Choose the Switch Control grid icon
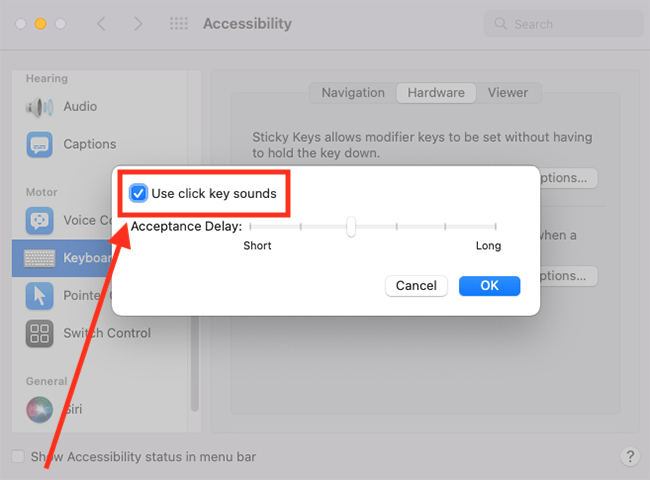 tap(39, 333)
